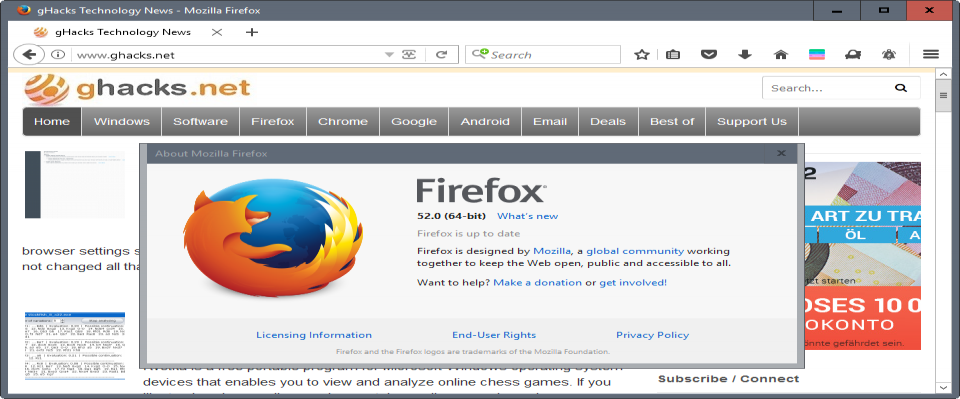Bookmark this page with the star icon
This screenshot has height=399, width=960.
[641, 54]
